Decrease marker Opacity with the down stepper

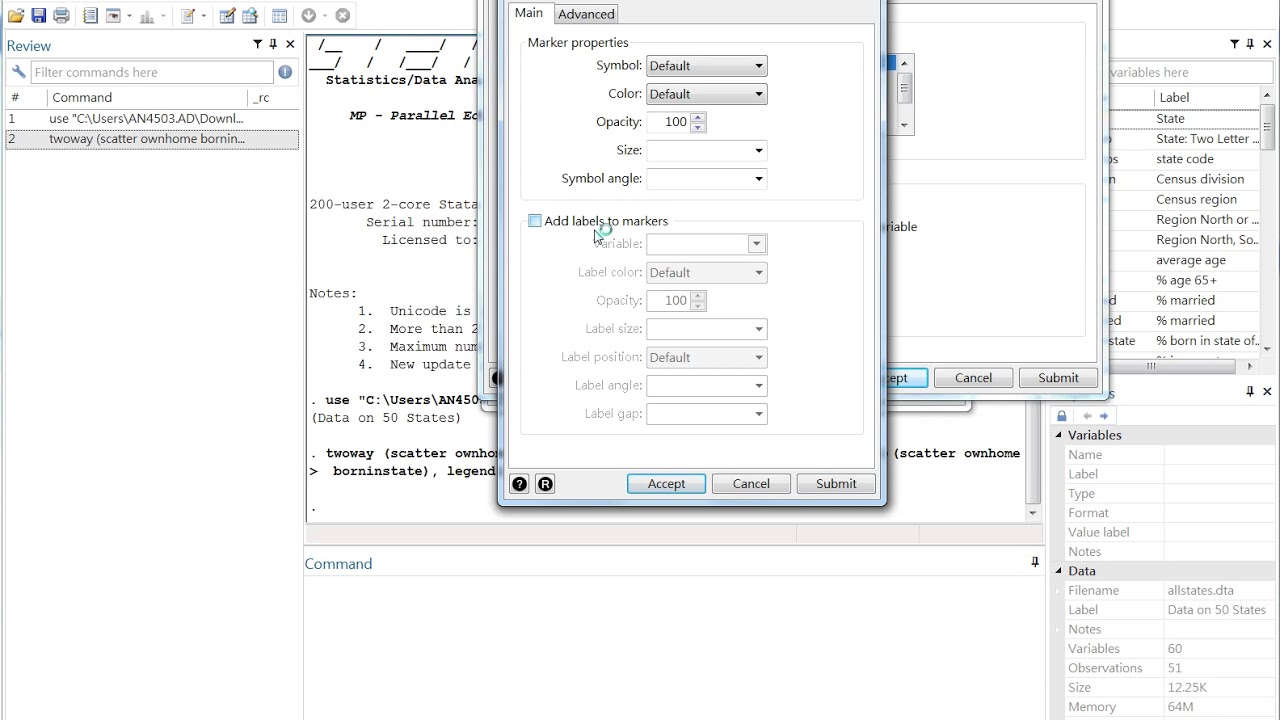(698, 127)
